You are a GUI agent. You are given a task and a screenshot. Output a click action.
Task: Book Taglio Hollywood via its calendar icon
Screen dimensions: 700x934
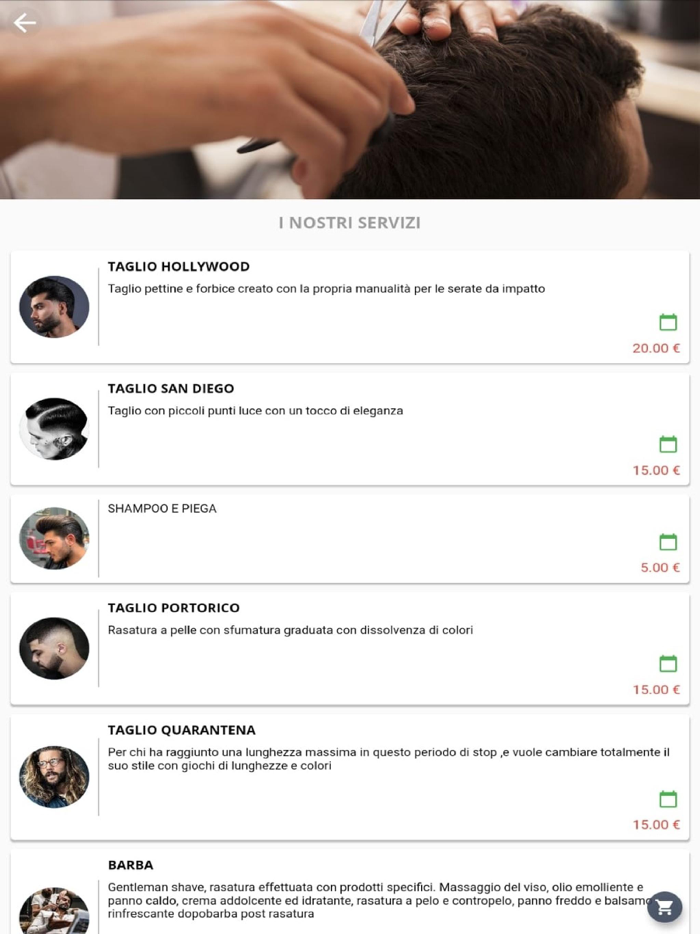coord(668,322)
